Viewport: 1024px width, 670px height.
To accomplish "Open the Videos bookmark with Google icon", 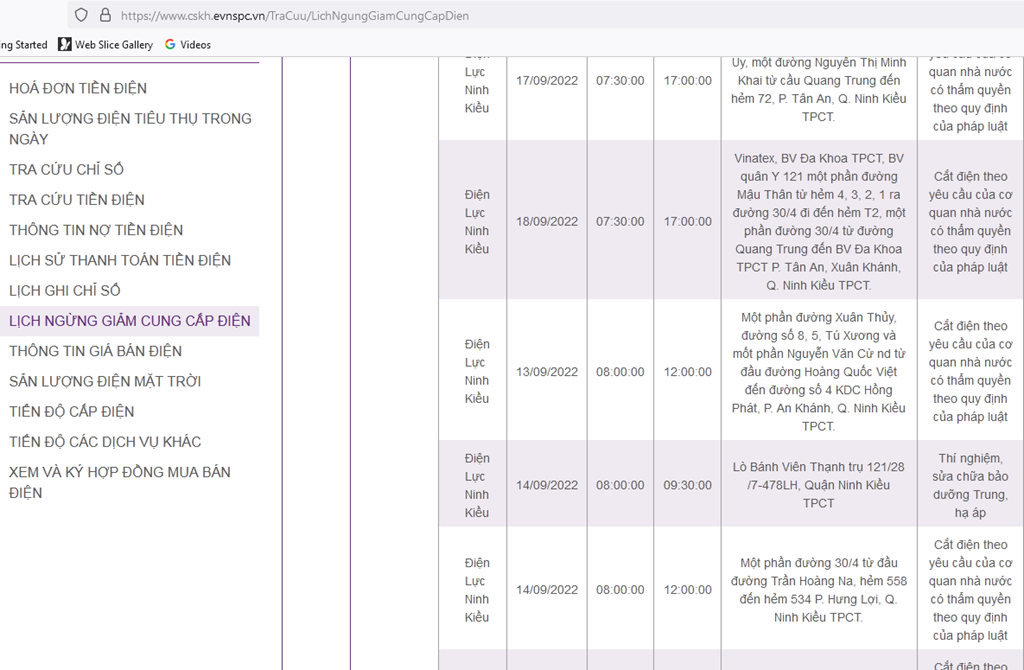I will click(x=187, y=44).
